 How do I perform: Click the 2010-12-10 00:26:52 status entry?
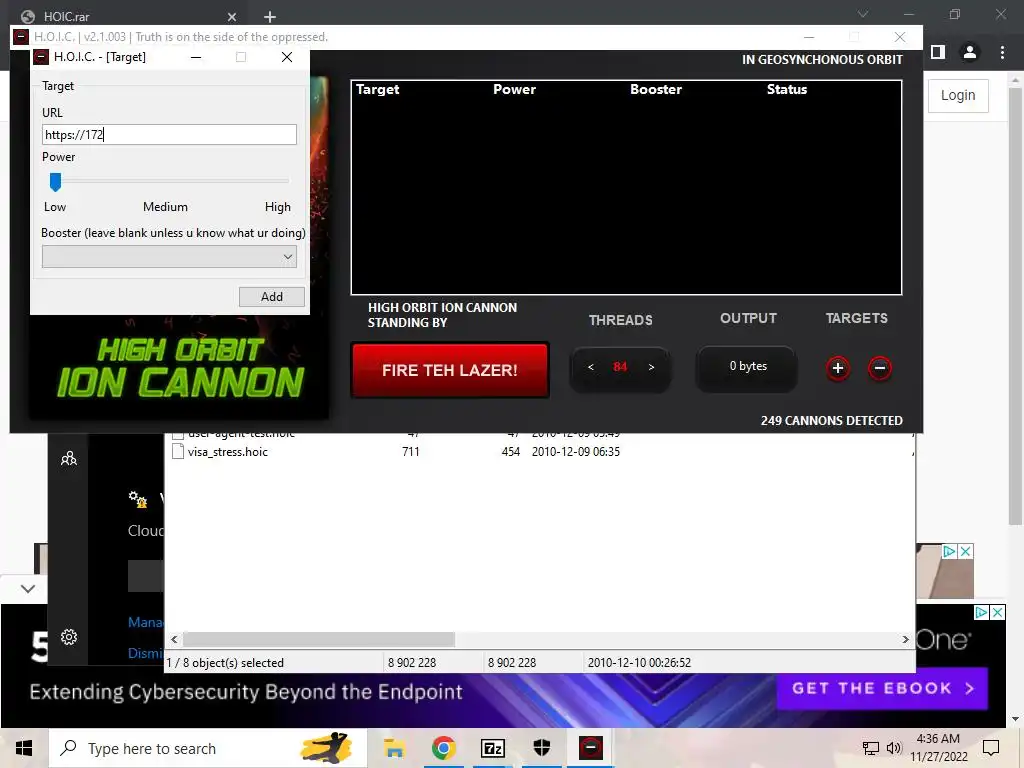(x=639, y=663)
